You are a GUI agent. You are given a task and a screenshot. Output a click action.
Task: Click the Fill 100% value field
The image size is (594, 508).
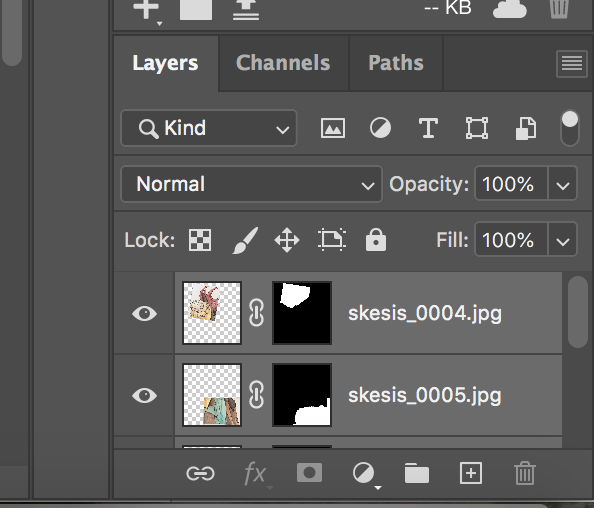(x=511, y=240)
